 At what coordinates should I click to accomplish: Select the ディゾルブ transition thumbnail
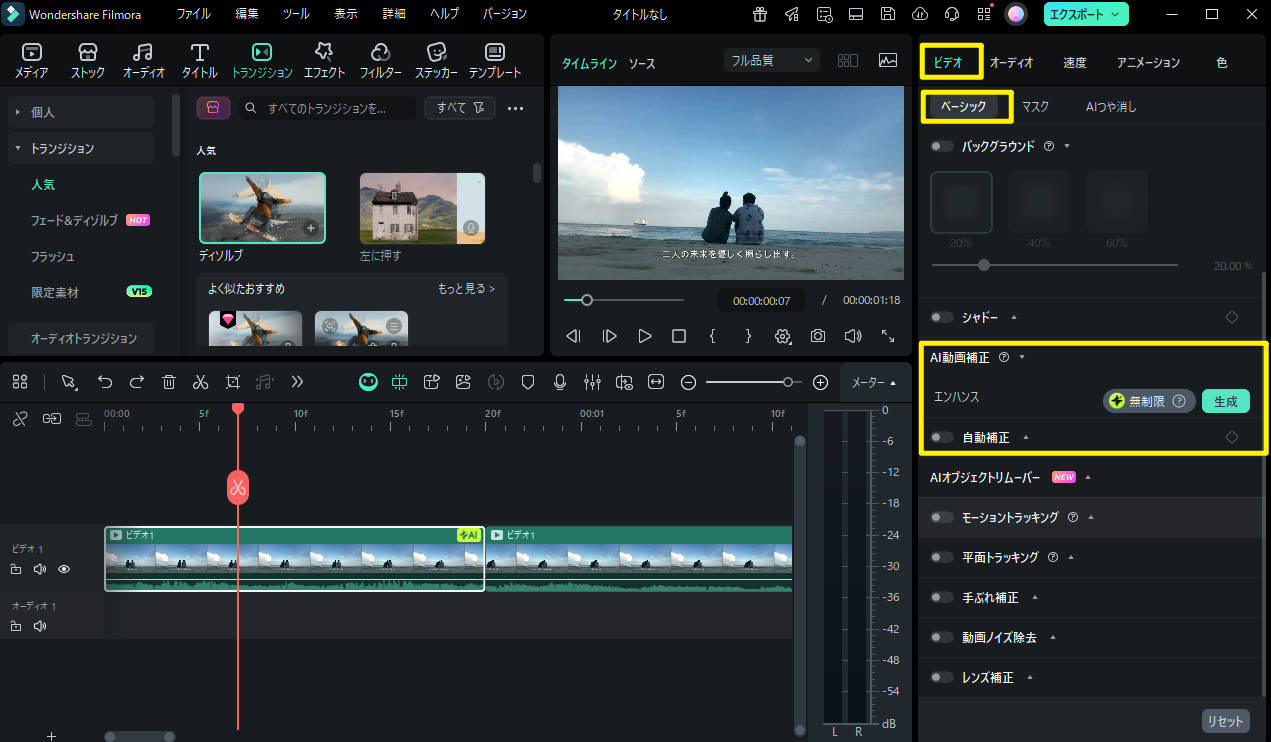tap(262, 207)
